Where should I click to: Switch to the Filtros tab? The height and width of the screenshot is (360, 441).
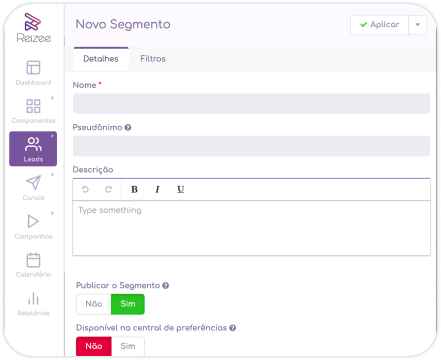coord(153,59)
